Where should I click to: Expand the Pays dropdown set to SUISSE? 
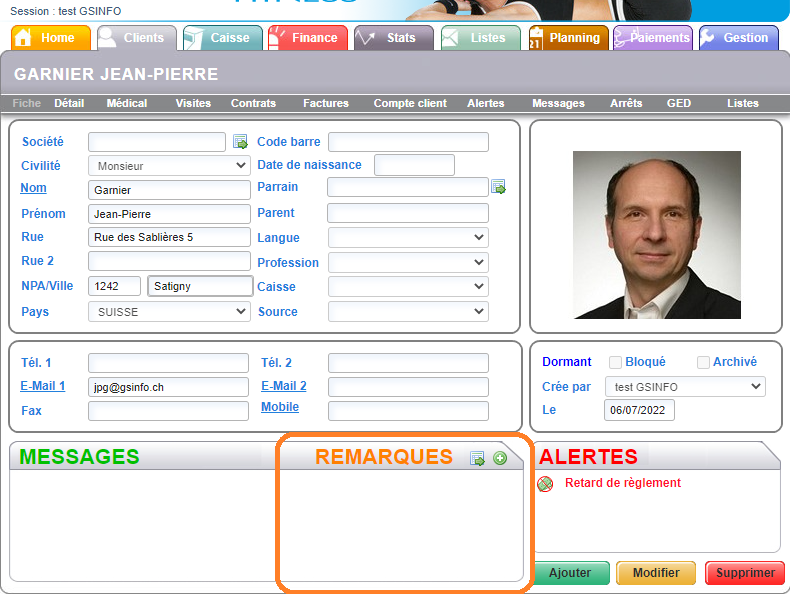click(x=169, y=312)
